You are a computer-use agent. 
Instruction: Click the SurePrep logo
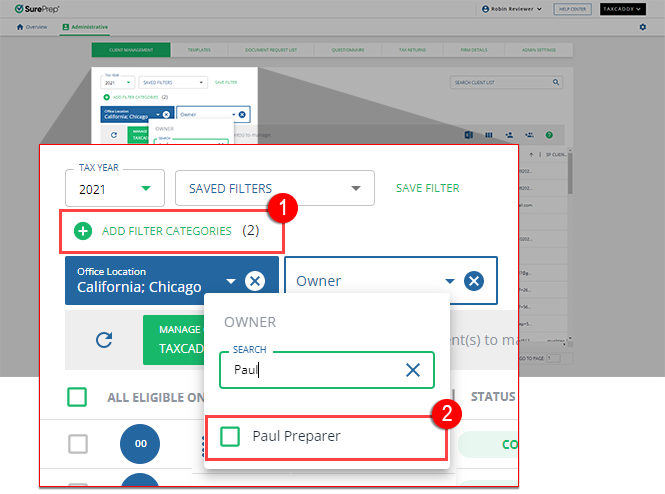(37, 8)
